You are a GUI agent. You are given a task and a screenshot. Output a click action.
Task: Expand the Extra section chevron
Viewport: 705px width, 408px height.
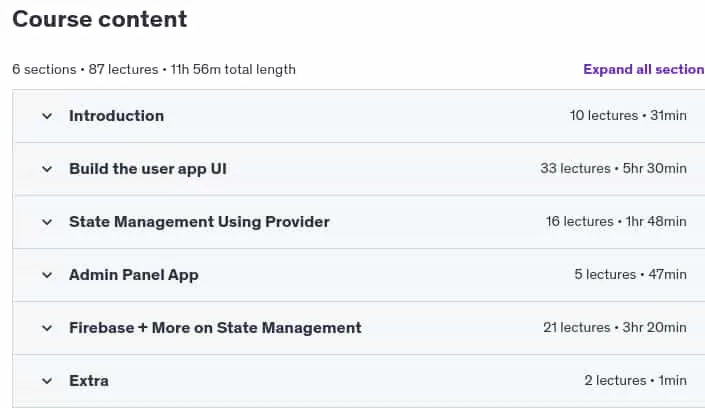tap(47, 381)
